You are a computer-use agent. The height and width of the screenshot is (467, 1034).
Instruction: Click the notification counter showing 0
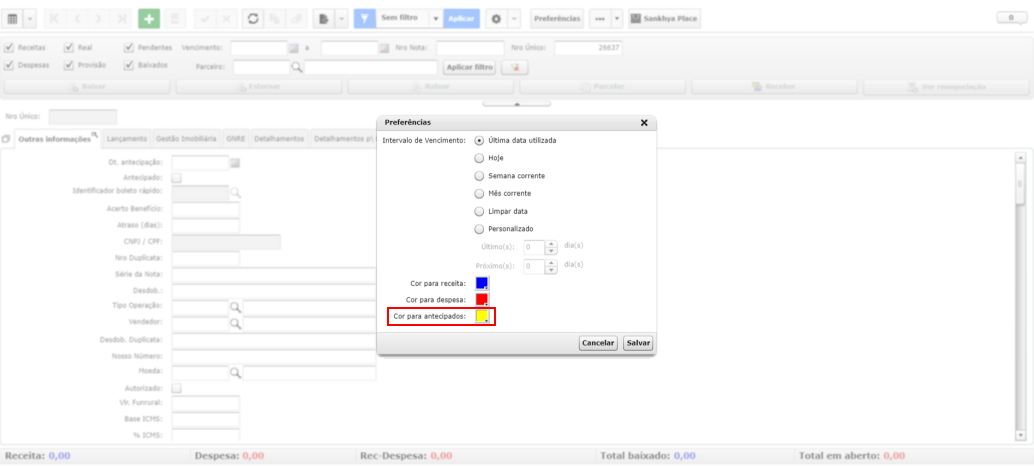pos(1011,18)
